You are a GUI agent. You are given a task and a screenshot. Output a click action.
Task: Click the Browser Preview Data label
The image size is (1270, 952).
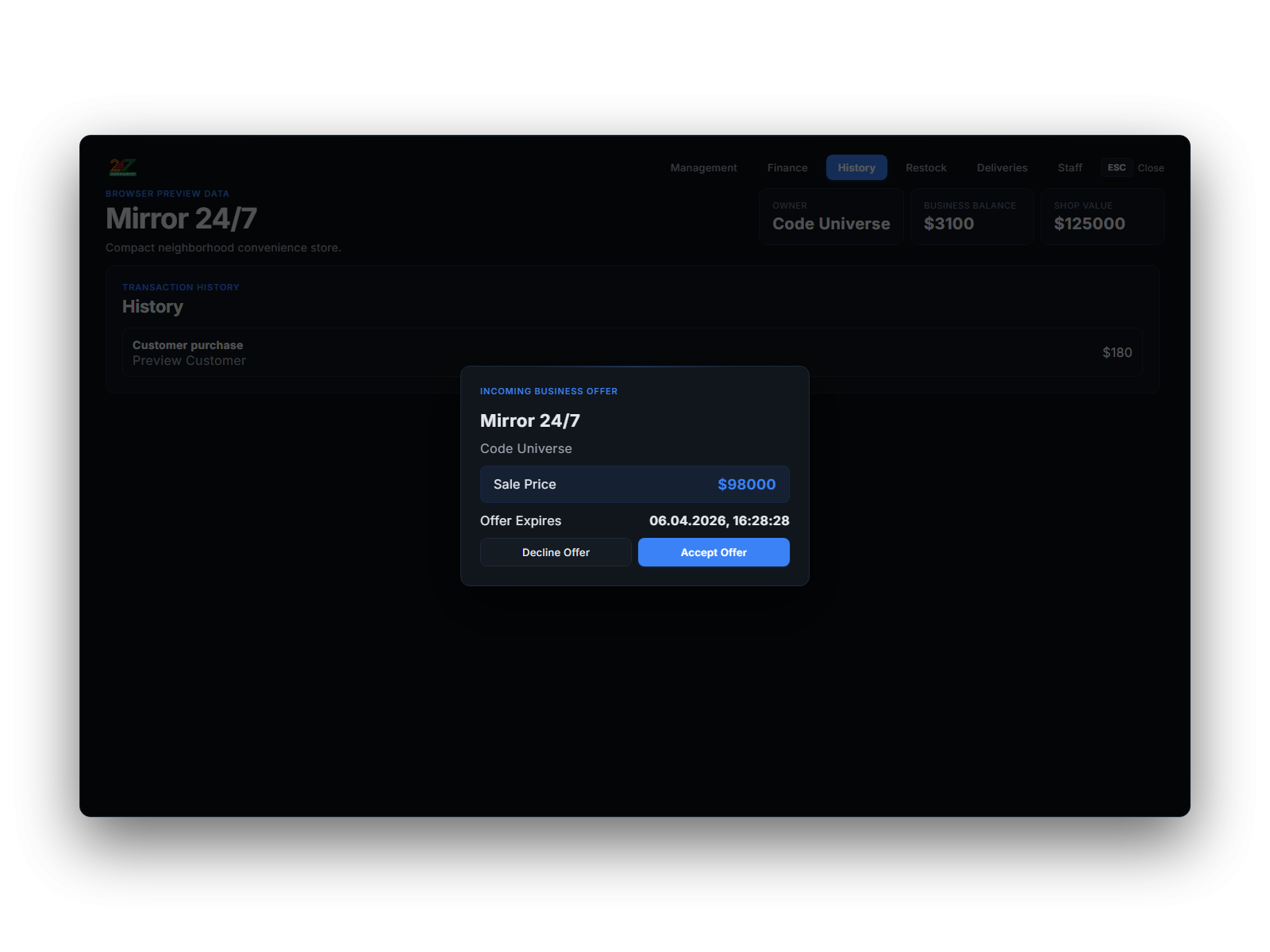pos(167,194)
